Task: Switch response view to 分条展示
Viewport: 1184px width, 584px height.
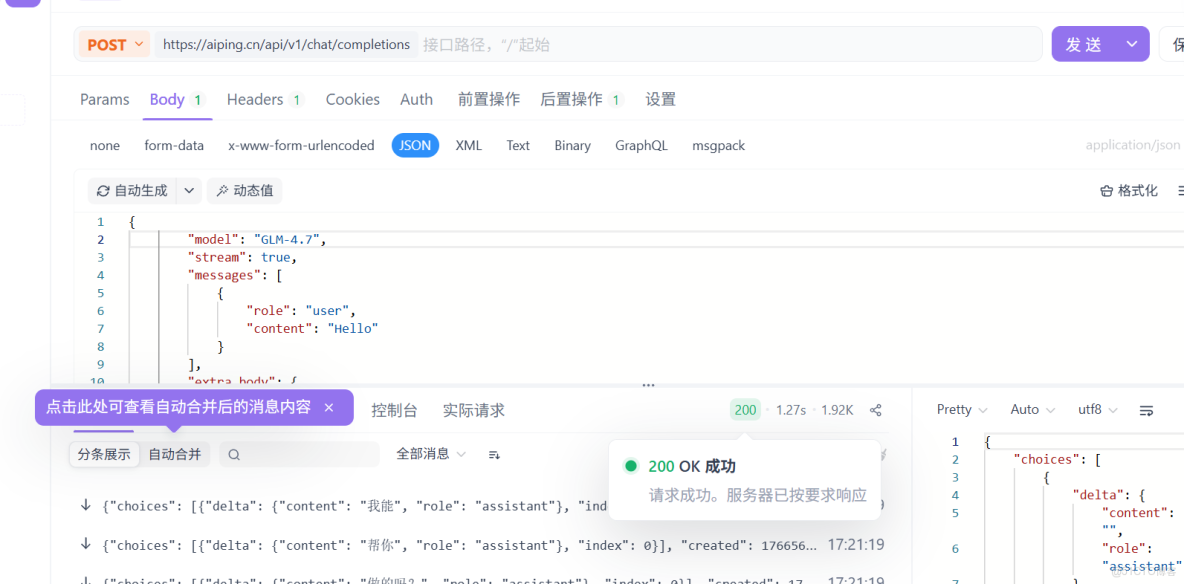Action: click(x=103, y=454)
